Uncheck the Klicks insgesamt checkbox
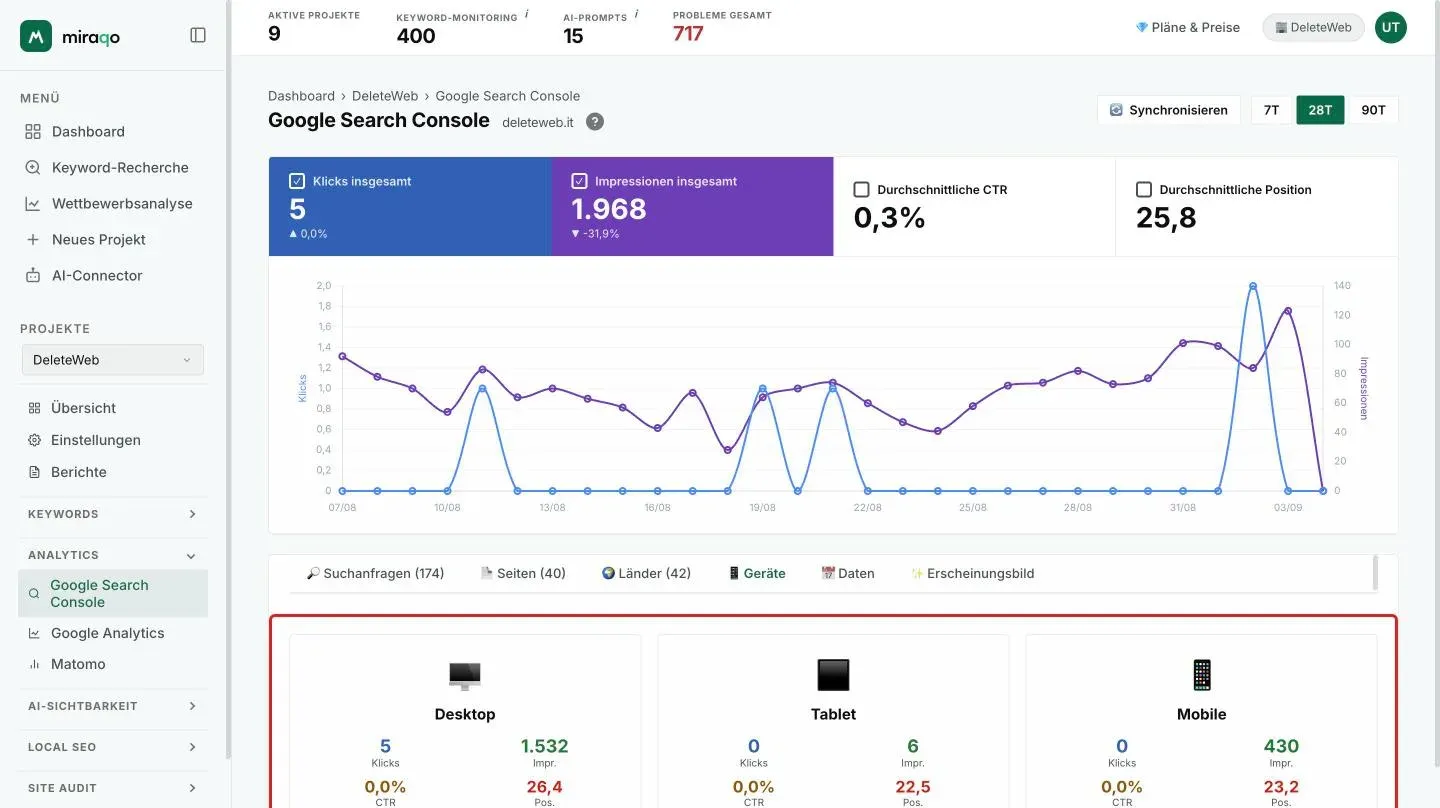 pos(297,181)
